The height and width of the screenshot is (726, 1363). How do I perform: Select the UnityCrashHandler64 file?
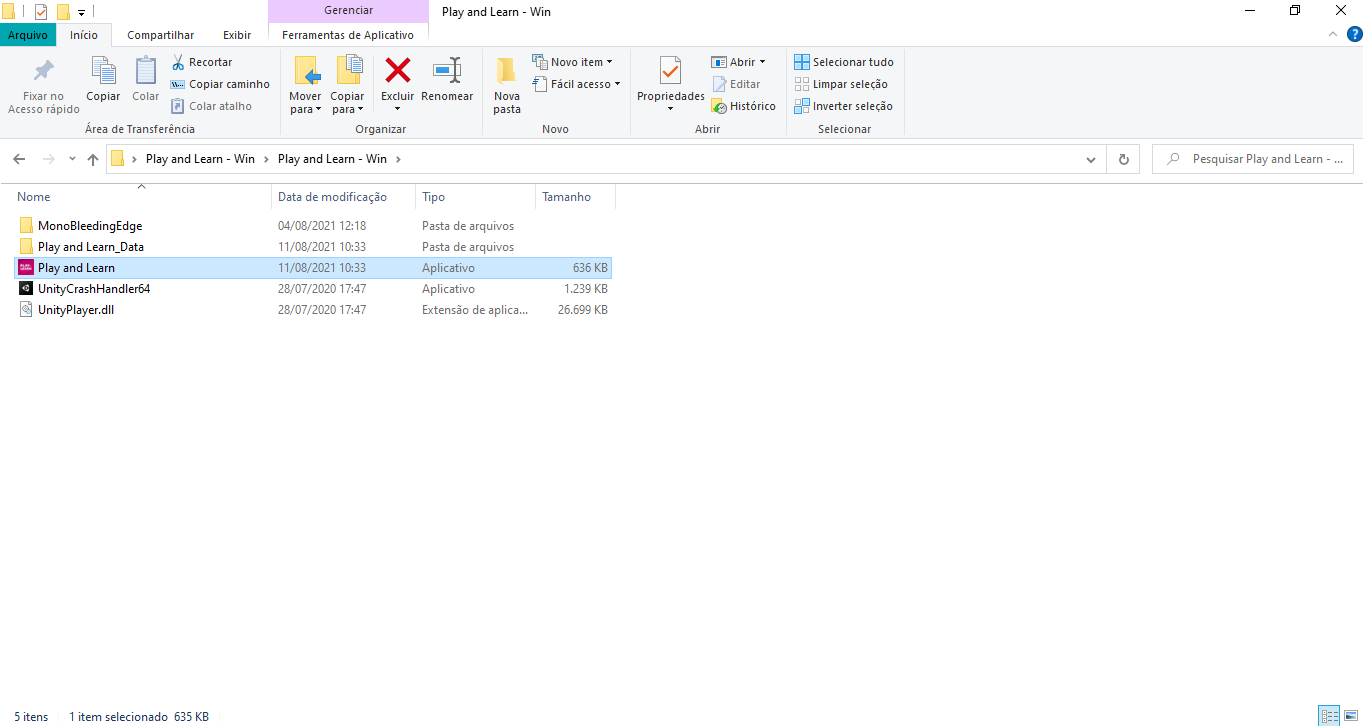click(x=94, y=289)
